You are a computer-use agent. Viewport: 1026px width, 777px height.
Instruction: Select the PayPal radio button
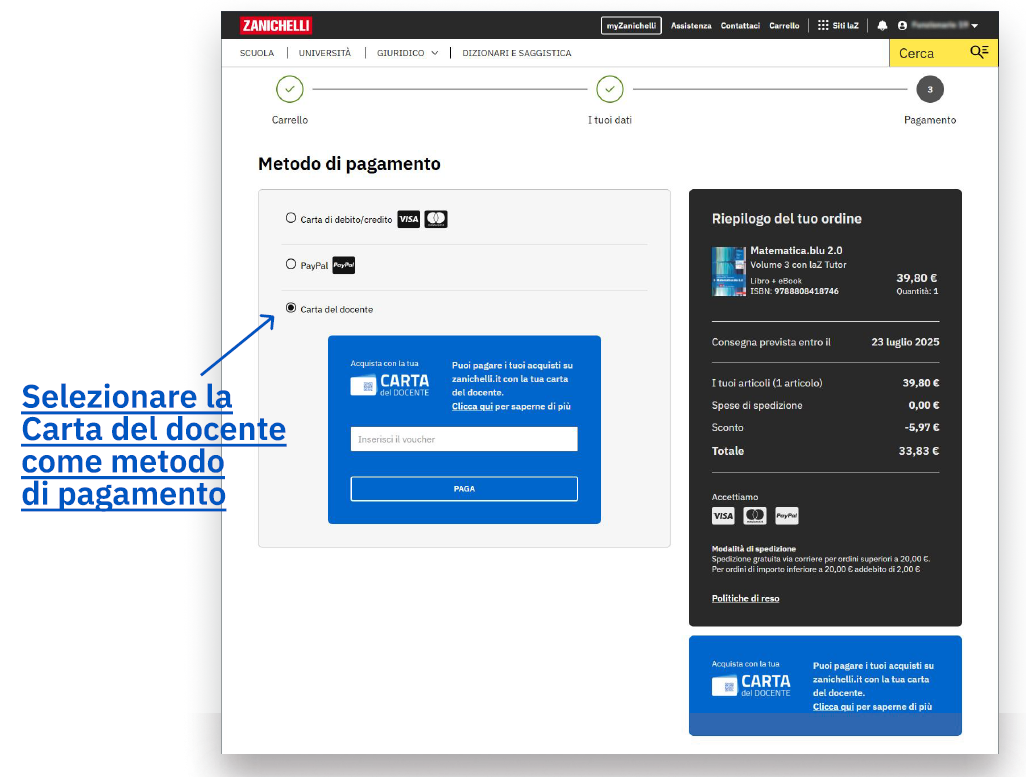tap(291, 264)
